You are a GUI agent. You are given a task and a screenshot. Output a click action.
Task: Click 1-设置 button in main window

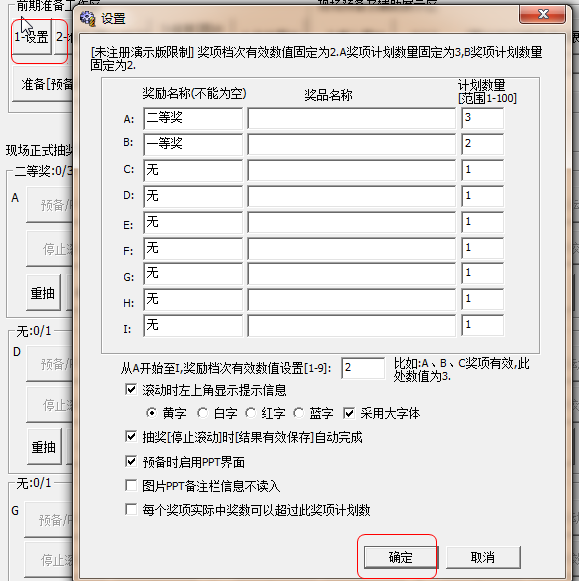click(31, 37)
